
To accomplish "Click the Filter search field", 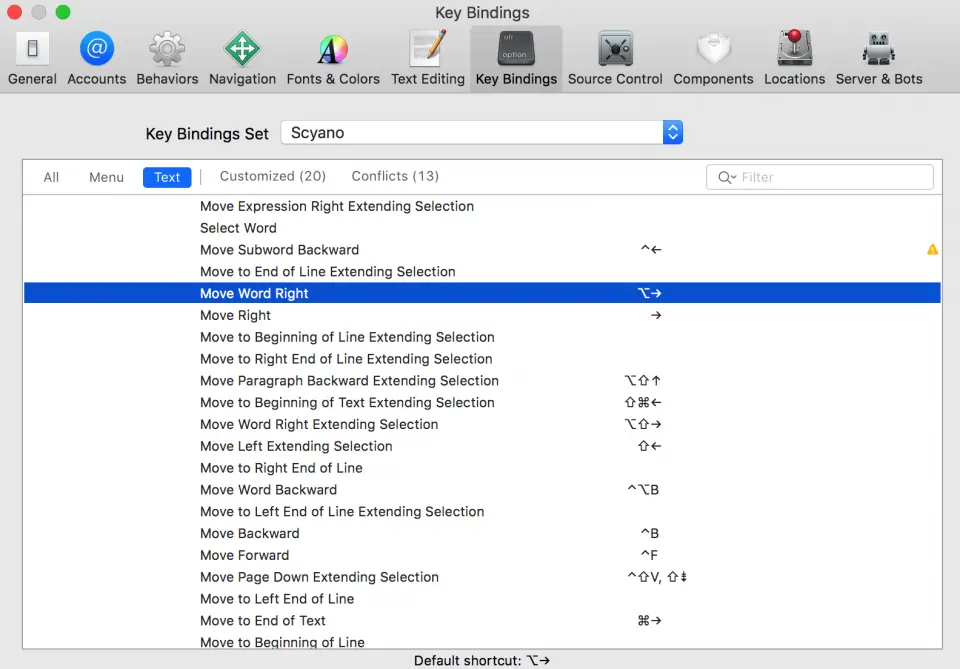I will 819,177.
